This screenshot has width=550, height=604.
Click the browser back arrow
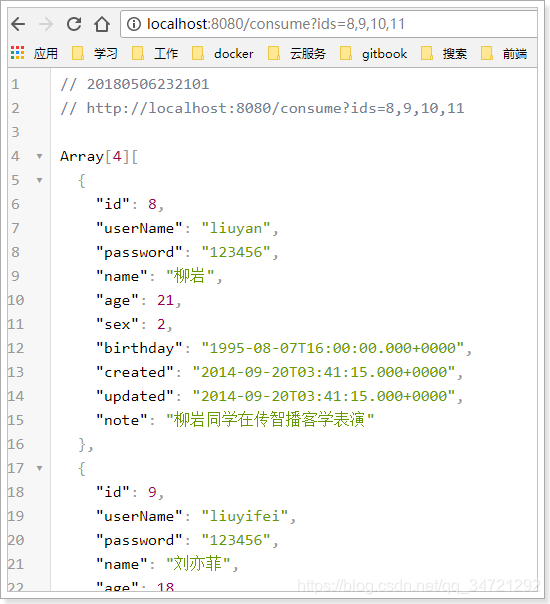coord(18,24)
